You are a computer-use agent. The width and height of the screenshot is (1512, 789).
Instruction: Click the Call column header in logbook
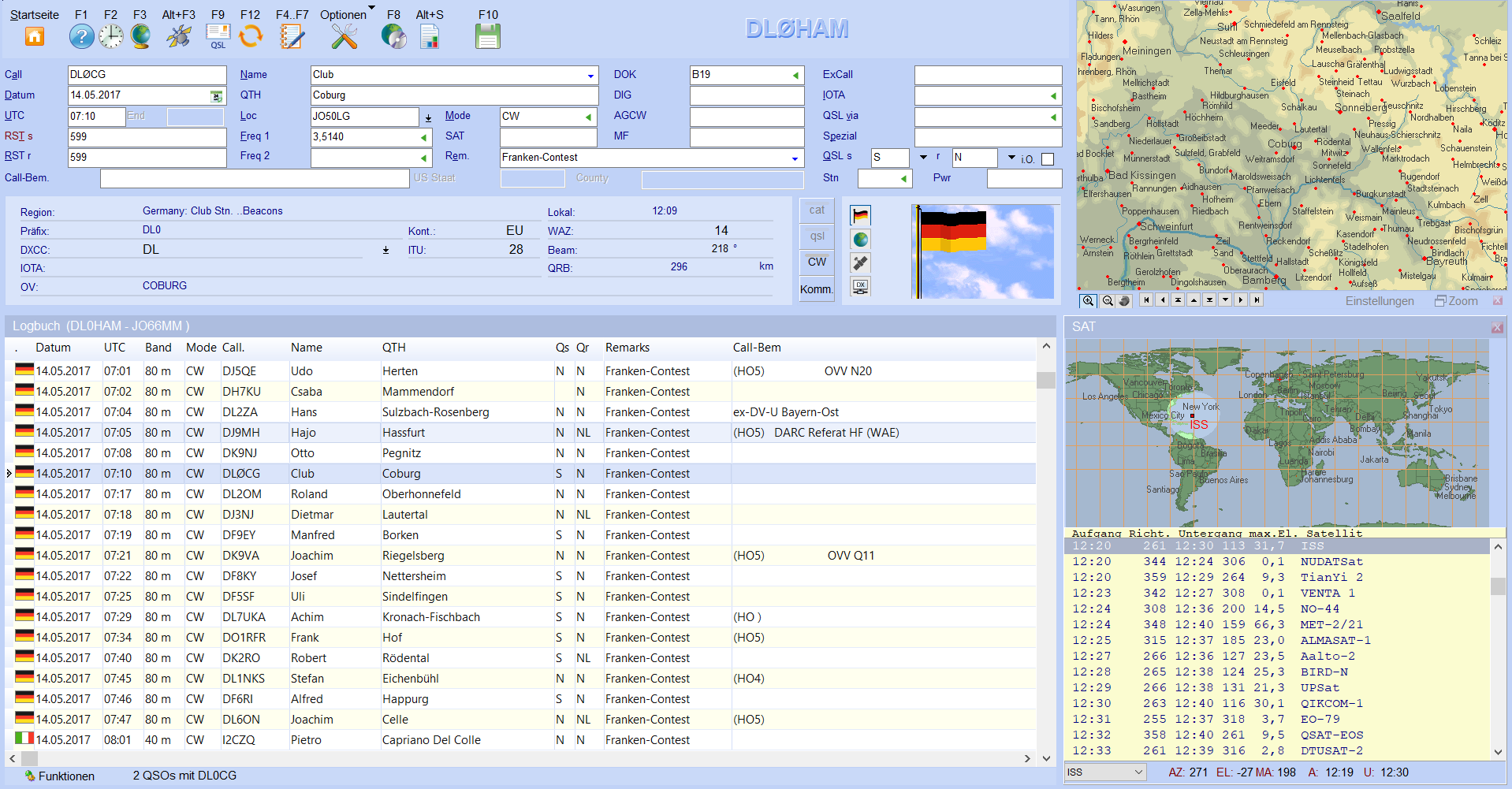point(233,348)
